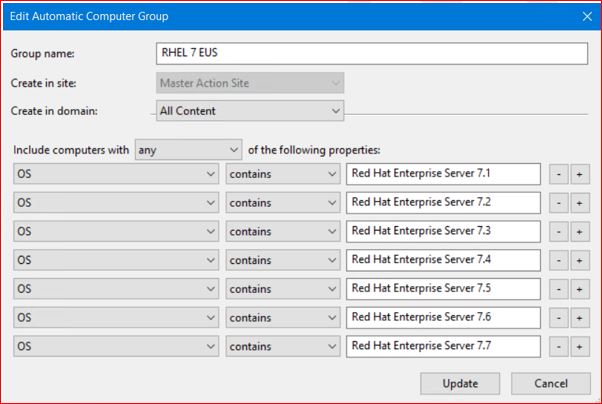The image size is (602, 404).
Task: Click the Update button
Action: click(x=460, y=383)
